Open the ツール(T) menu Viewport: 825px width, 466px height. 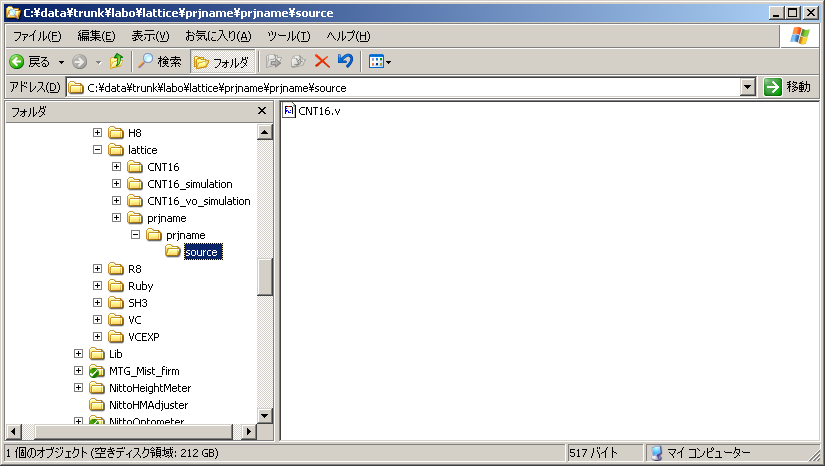[288, 36]
